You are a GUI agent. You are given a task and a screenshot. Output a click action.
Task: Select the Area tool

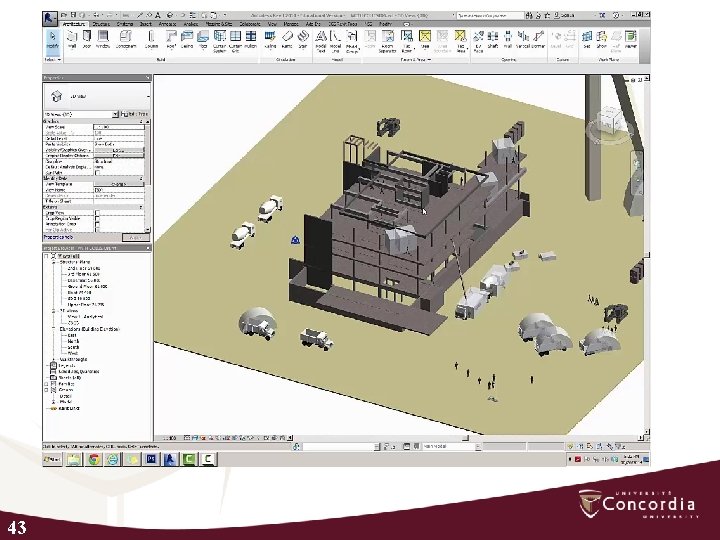pos(425,39)
